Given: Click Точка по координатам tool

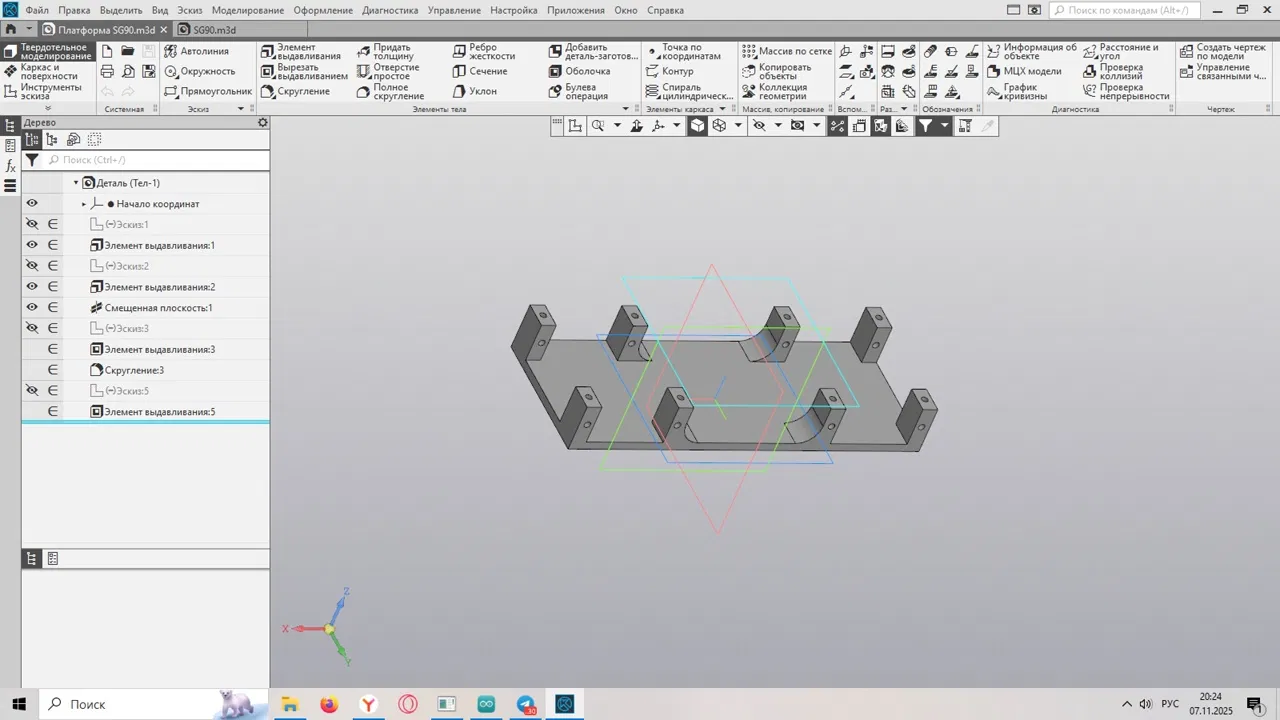Looking at the screenshot, I should [682, 51].
